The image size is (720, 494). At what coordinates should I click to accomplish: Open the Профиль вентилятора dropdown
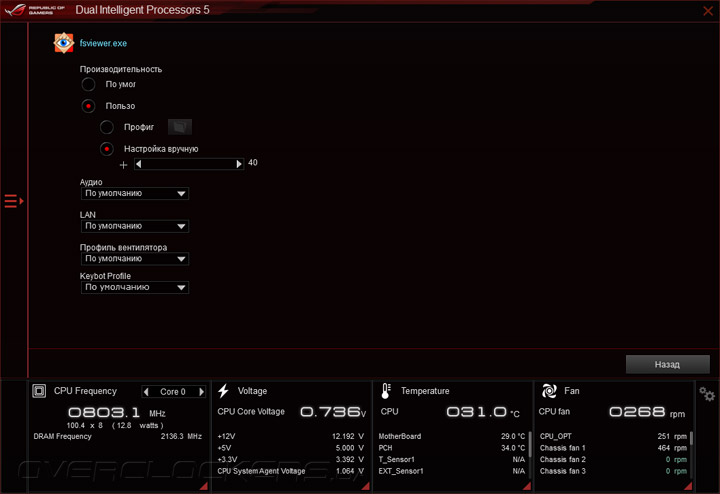click(135, 258)
